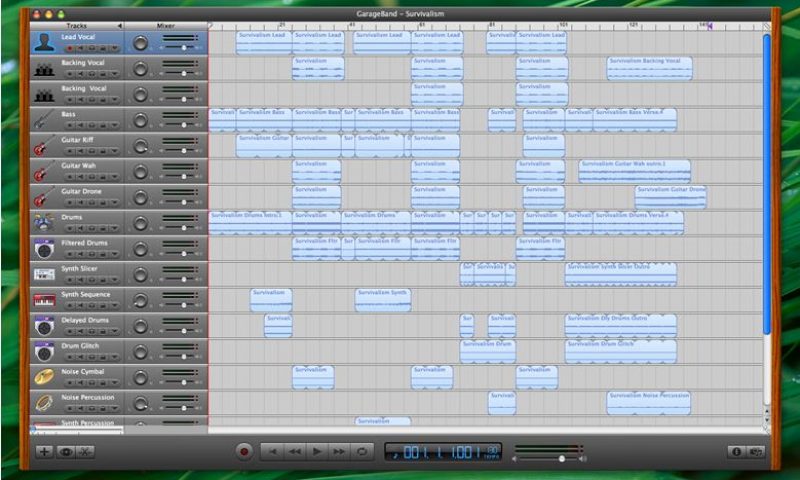Select the Survivalism Backing Vocal outro region
The height and width of the screenshot is (480, 800).
pyautogui.click(x=649, y=68)
